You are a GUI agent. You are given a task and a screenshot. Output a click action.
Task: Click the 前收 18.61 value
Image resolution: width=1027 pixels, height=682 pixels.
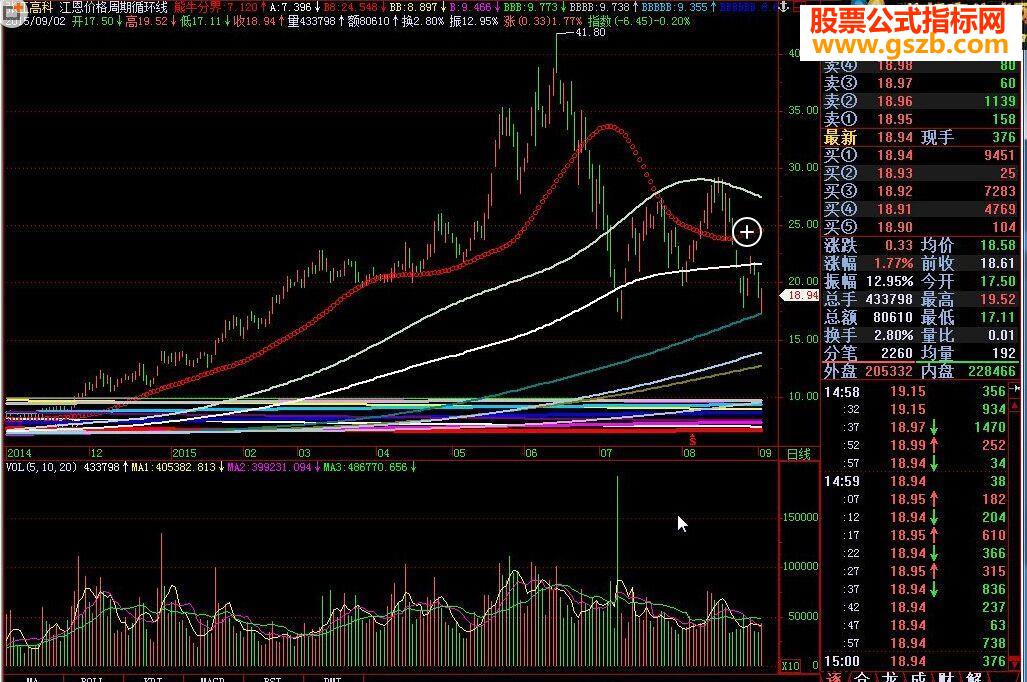(x=998, y=263)
